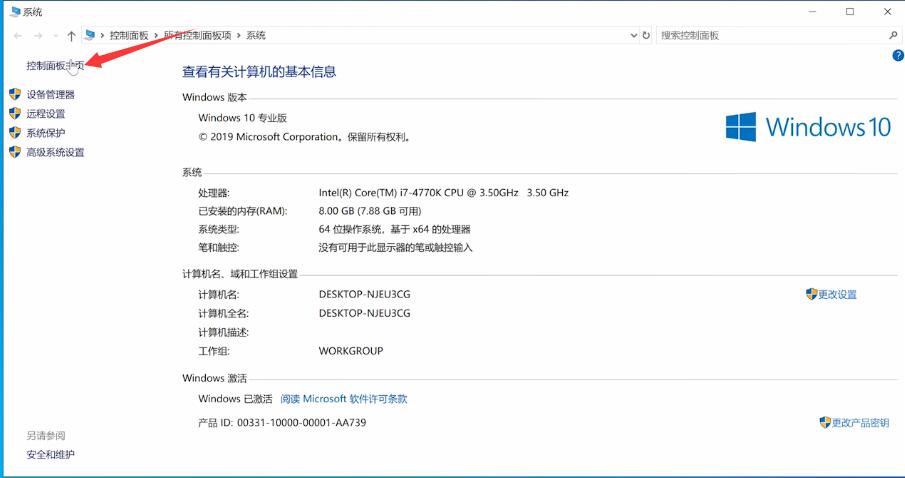Select 所有控制面板项 in the breadcrumb
The width and height of the screenshot is (905, 478).
pos(197,35)
